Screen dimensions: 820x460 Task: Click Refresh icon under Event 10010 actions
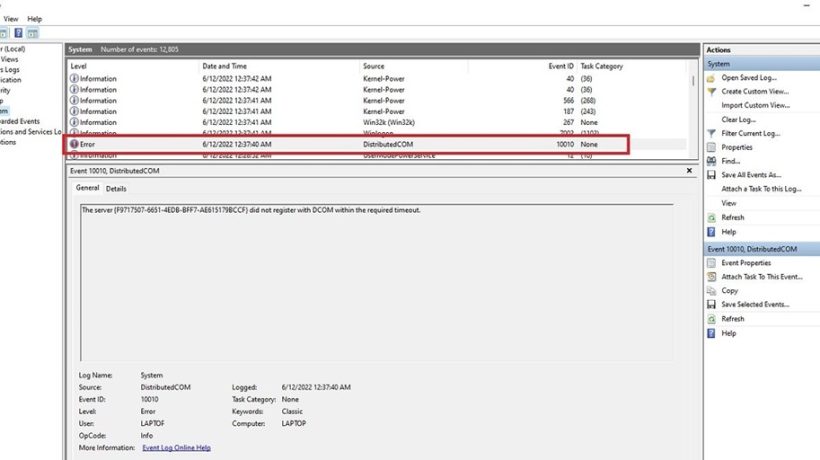tap(711, 319)
